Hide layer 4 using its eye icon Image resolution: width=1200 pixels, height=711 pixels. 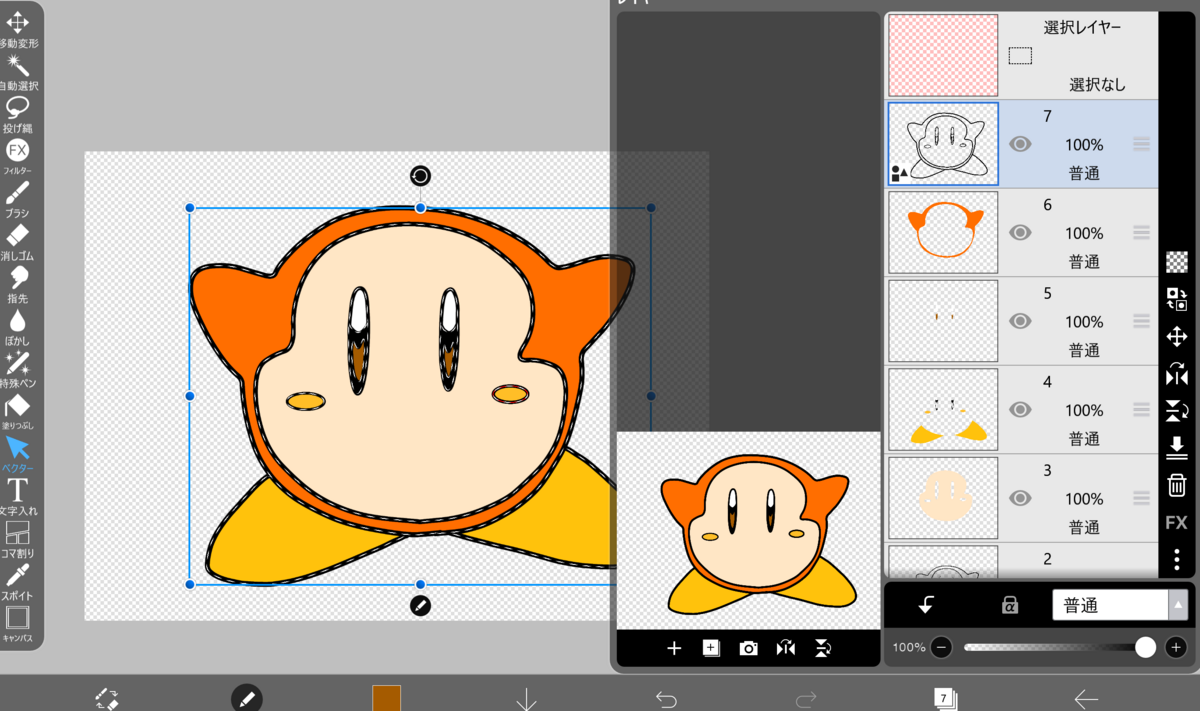tap(1020, 409)
